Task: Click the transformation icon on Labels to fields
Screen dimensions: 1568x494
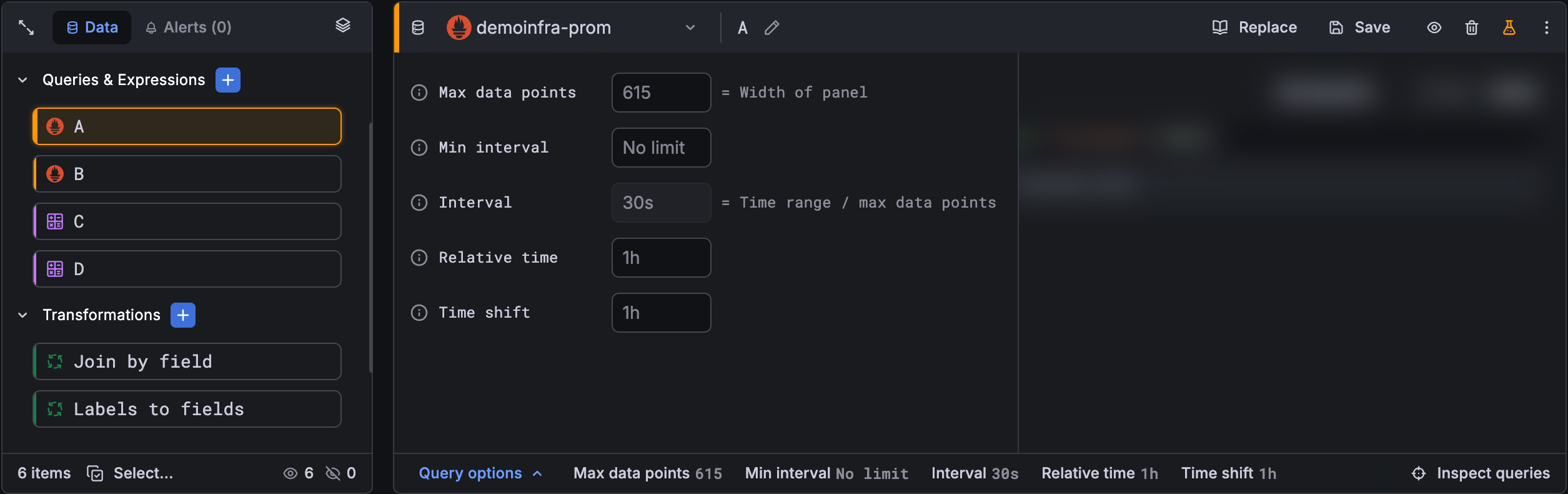Action: tap(55, 409)
